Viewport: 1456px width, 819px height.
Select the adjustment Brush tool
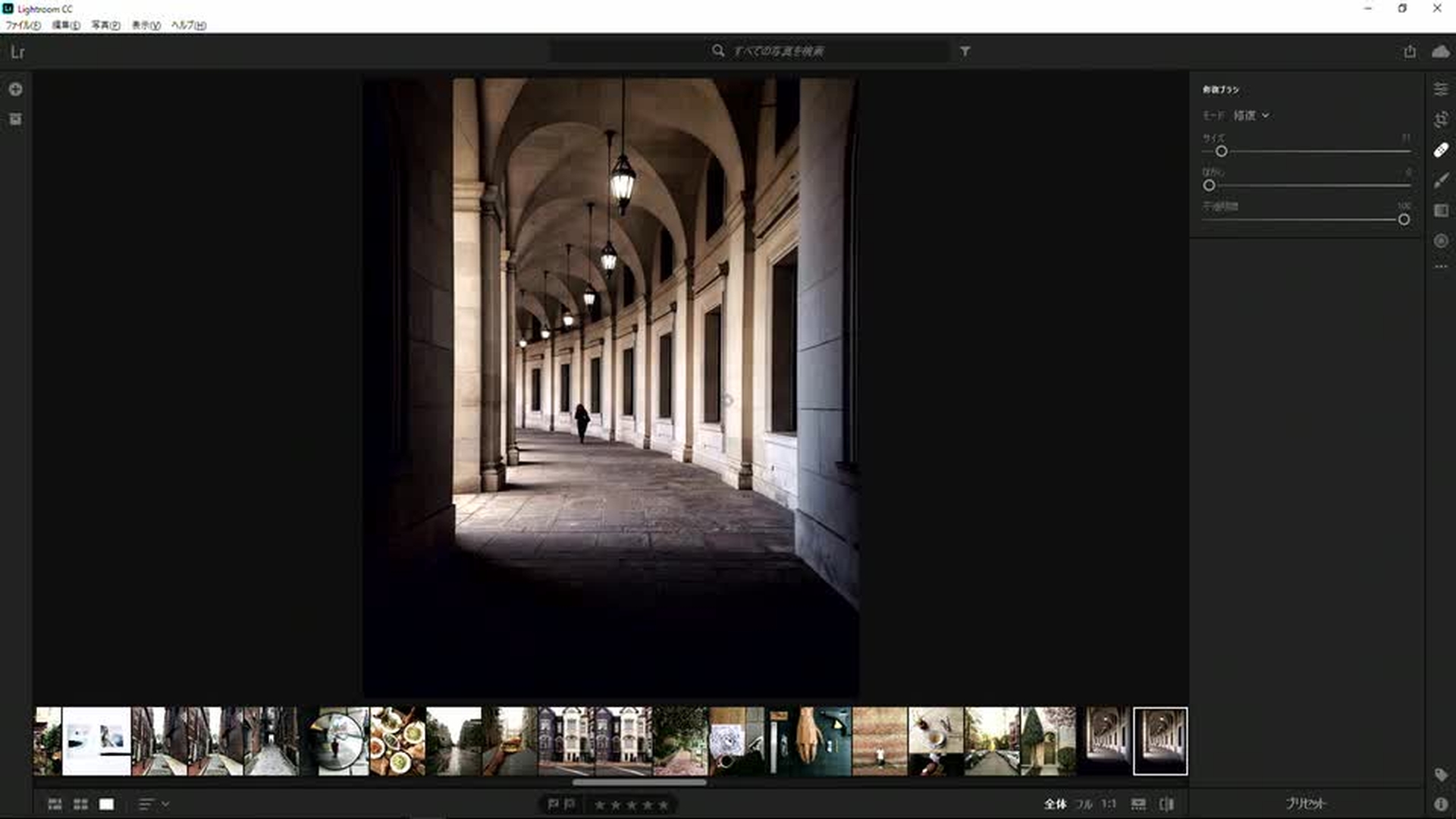[x=1441, y=180]
